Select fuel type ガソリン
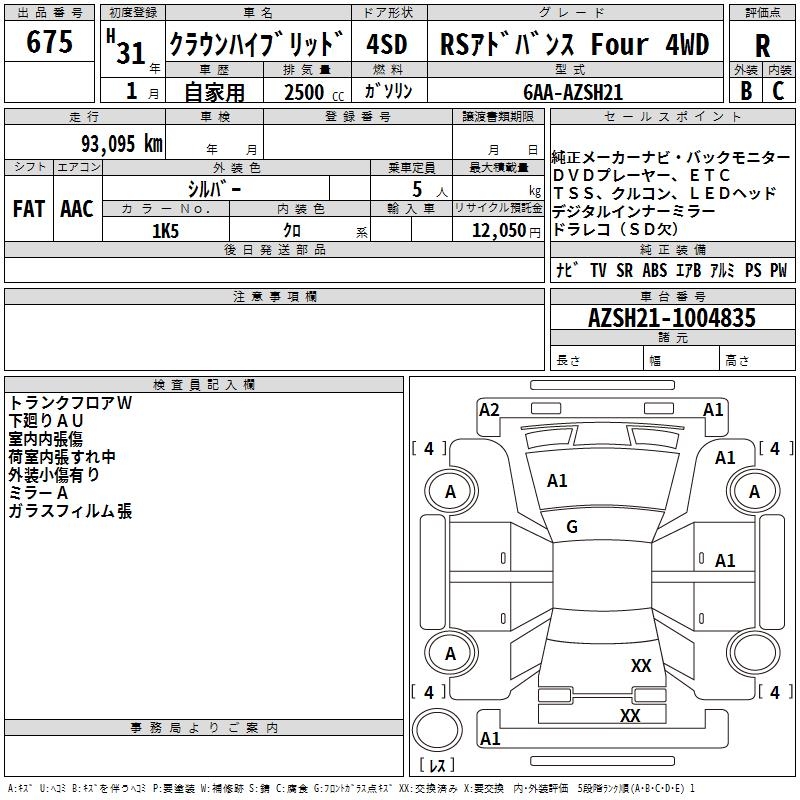This screenshot has height=800, width=800. click(388, 91)
